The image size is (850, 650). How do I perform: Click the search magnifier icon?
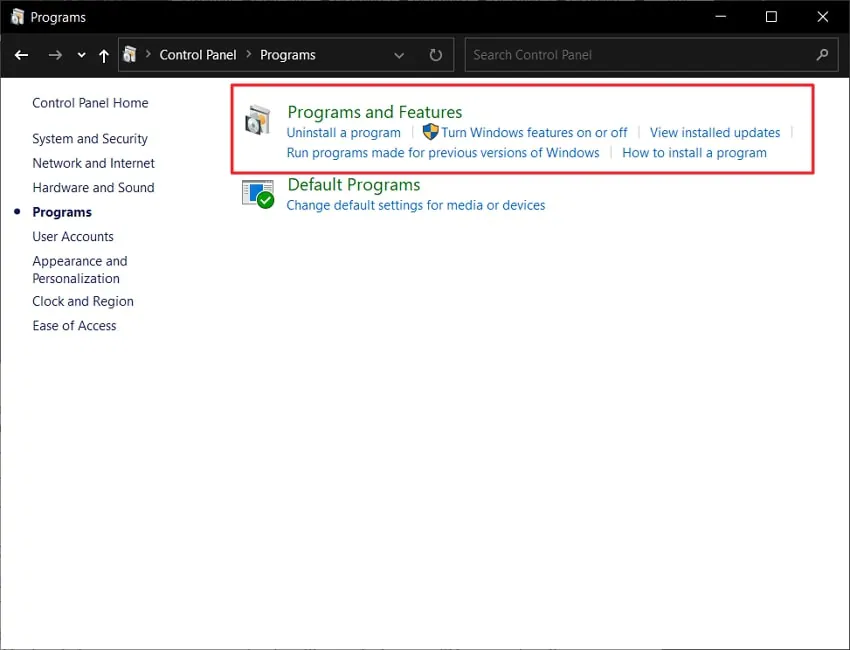pyautogui.click(x=822, y=55)
